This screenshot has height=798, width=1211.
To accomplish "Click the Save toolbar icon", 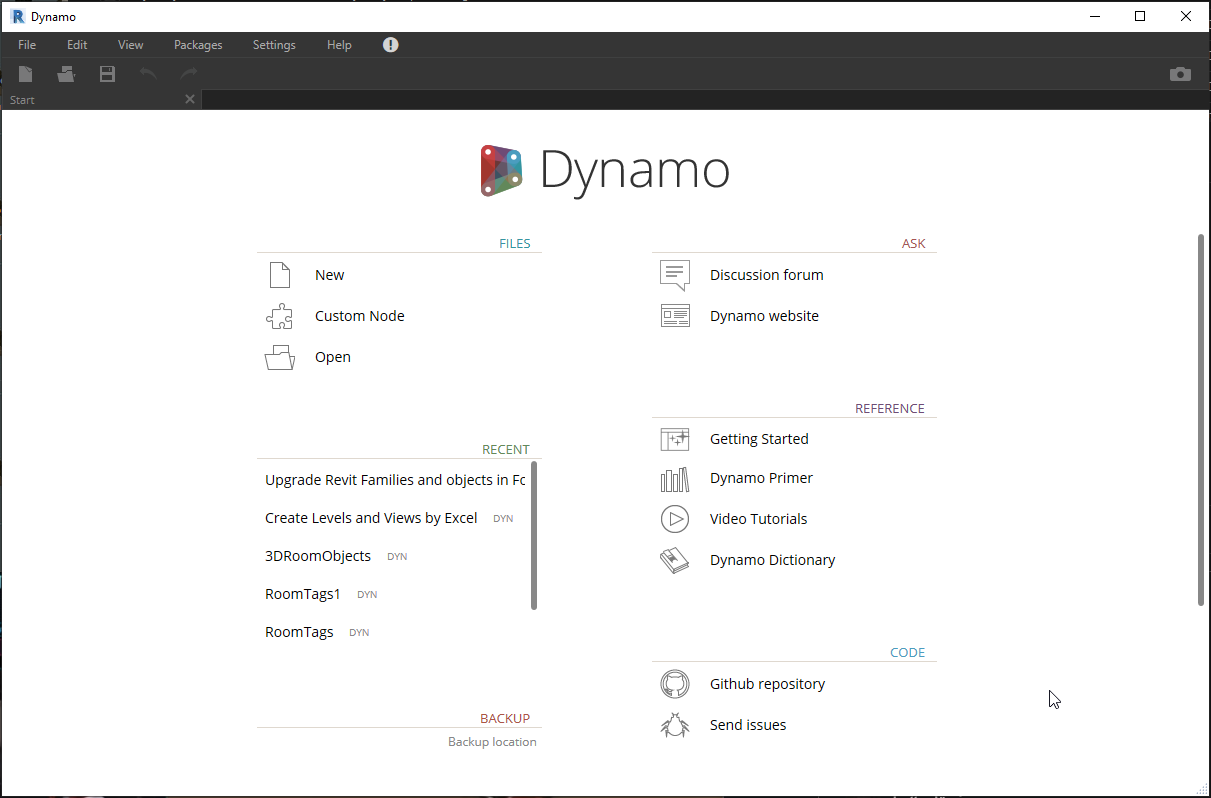I will tap(107, 74).
